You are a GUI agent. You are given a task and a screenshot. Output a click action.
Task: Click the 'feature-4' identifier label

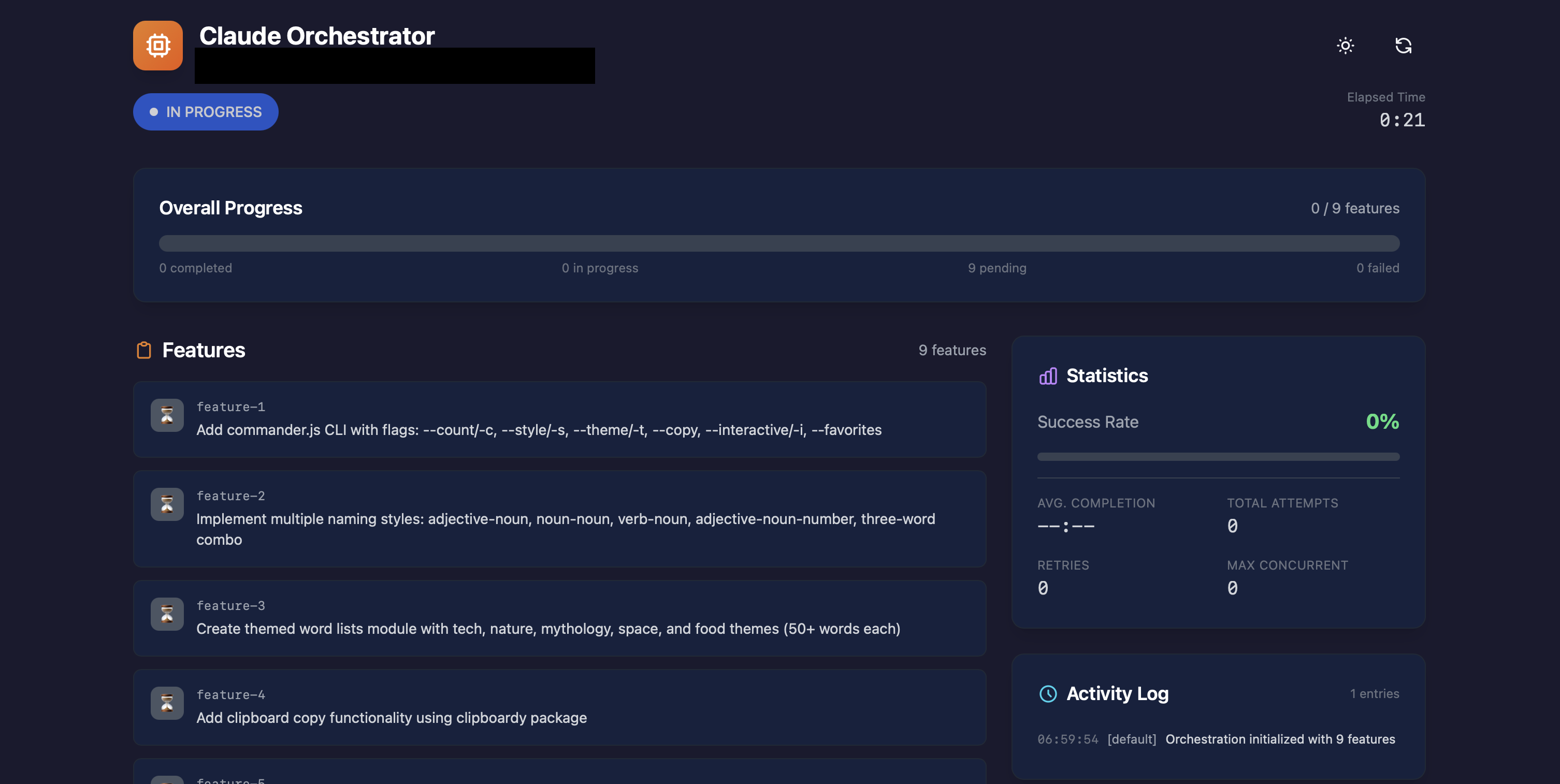tap(230, 694)
